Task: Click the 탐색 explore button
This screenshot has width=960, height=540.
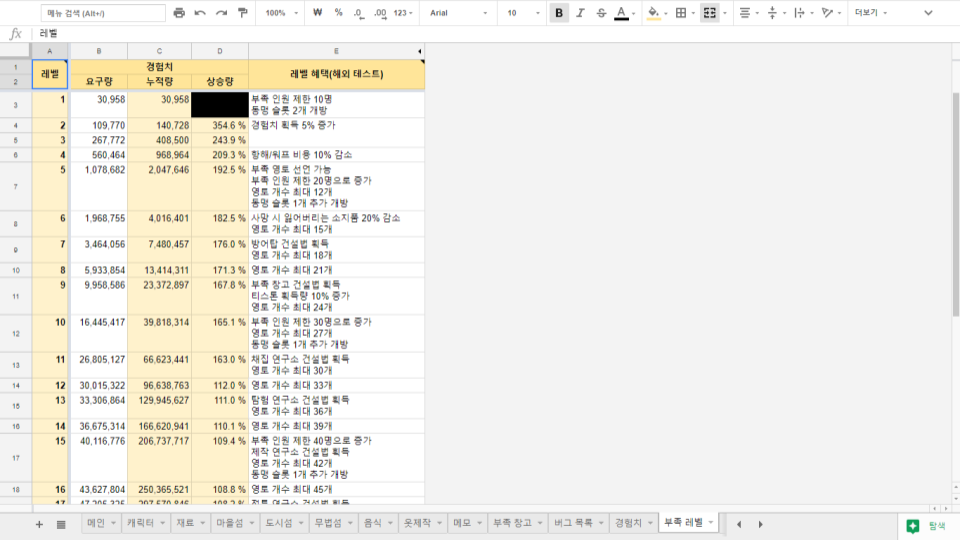Action: pos(926,525)
